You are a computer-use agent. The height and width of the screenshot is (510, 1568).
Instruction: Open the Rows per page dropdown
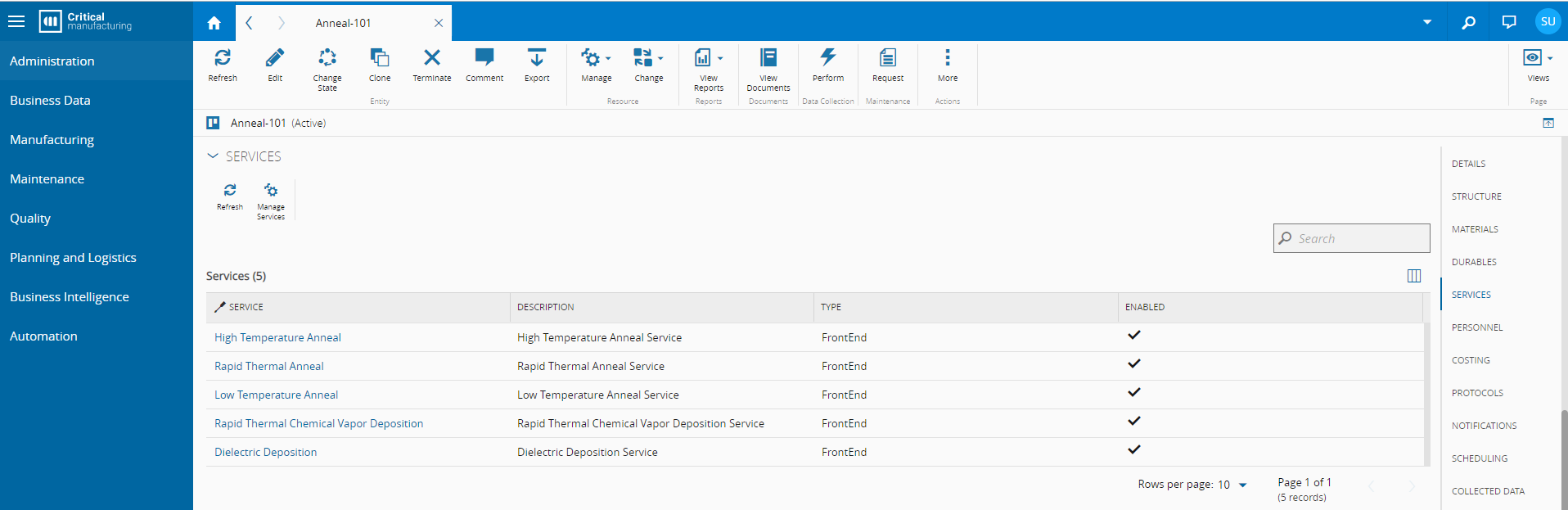(x=1242, y=485)
